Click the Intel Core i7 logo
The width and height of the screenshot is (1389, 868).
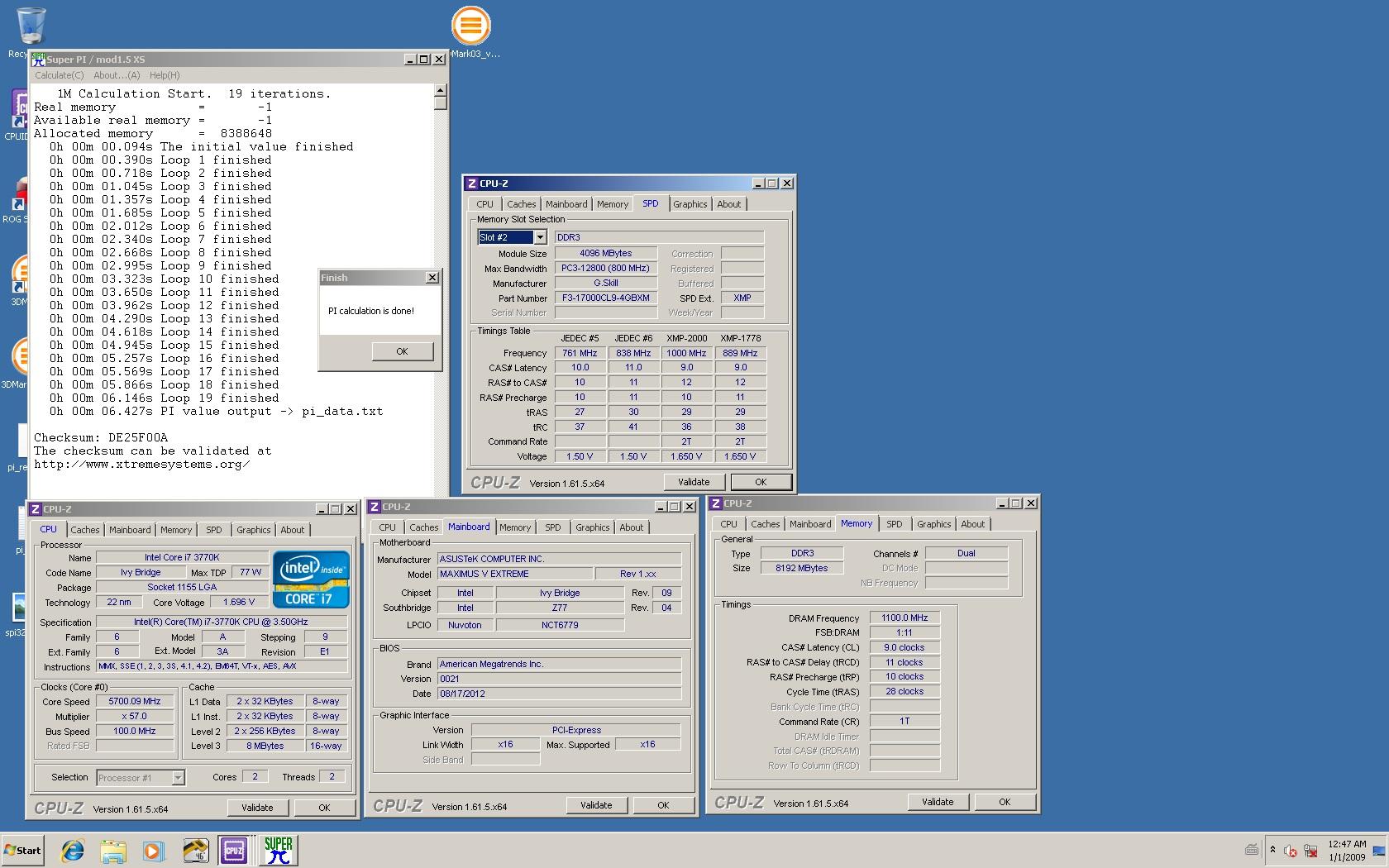tap(311, 579)
